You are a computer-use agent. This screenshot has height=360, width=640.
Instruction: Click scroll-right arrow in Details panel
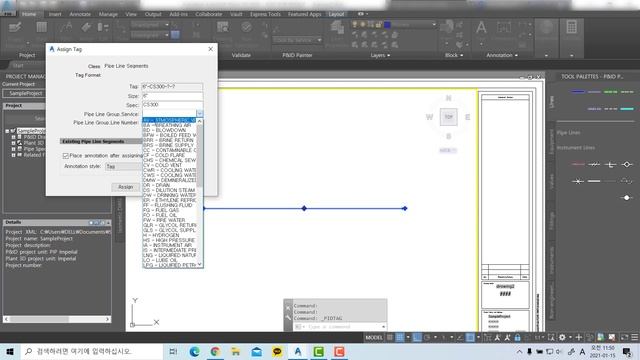pyautogui.click(x=107, y=319)
